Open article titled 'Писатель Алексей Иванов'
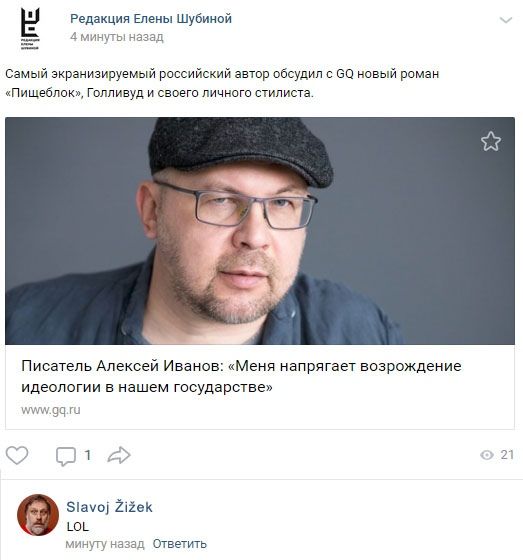 241,376
